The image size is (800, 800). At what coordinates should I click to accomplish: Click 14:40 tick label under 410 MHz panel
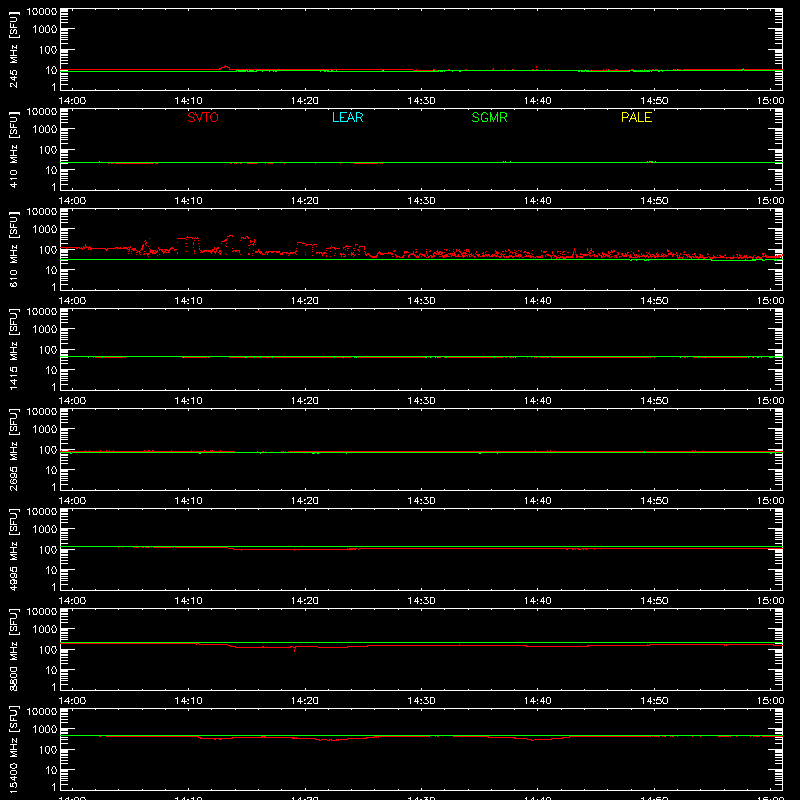tap(538, 201)
